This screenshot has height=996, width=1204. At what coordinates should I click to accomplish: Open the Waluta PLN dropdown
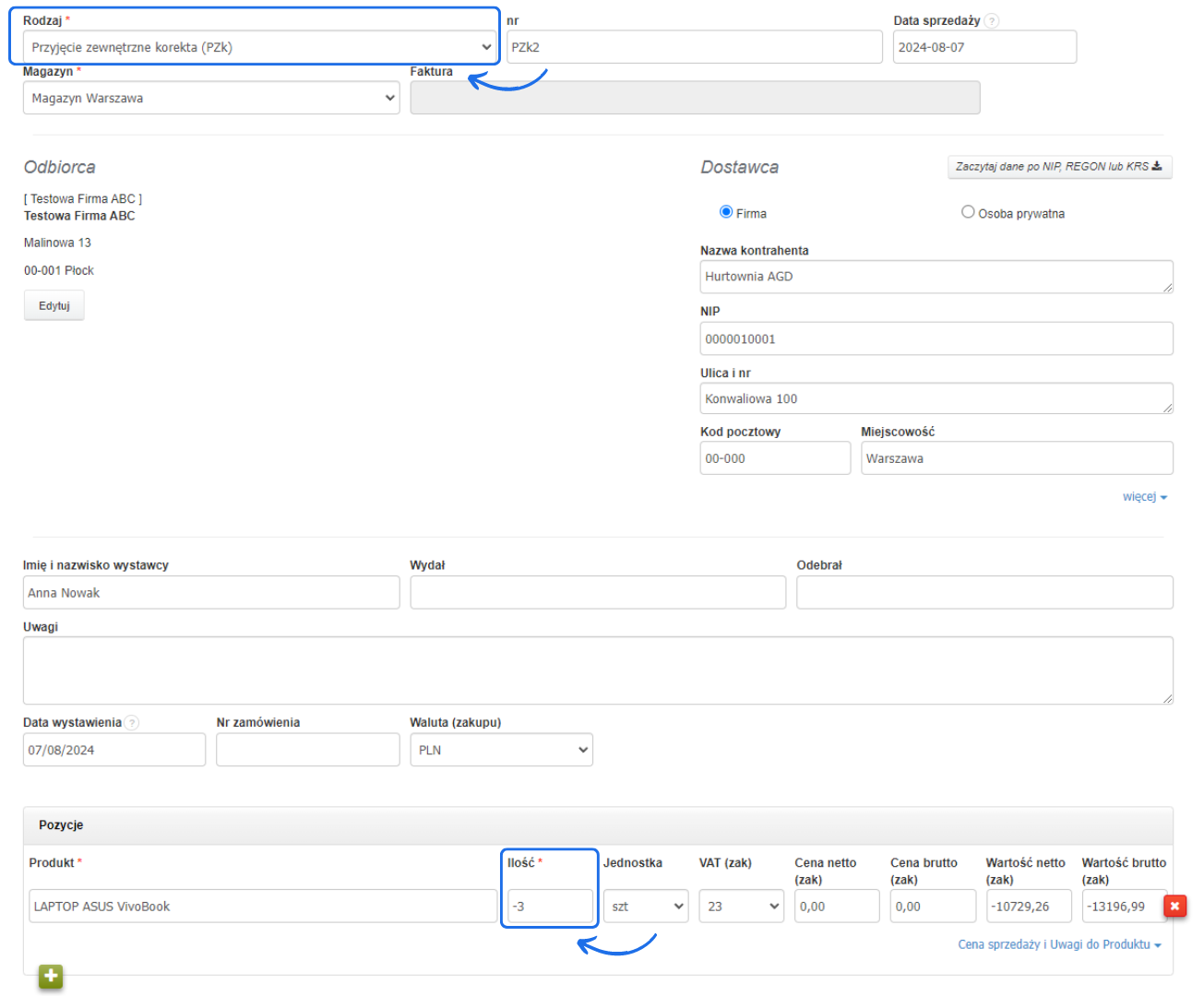pyautogui.click(x=501, y=750)
